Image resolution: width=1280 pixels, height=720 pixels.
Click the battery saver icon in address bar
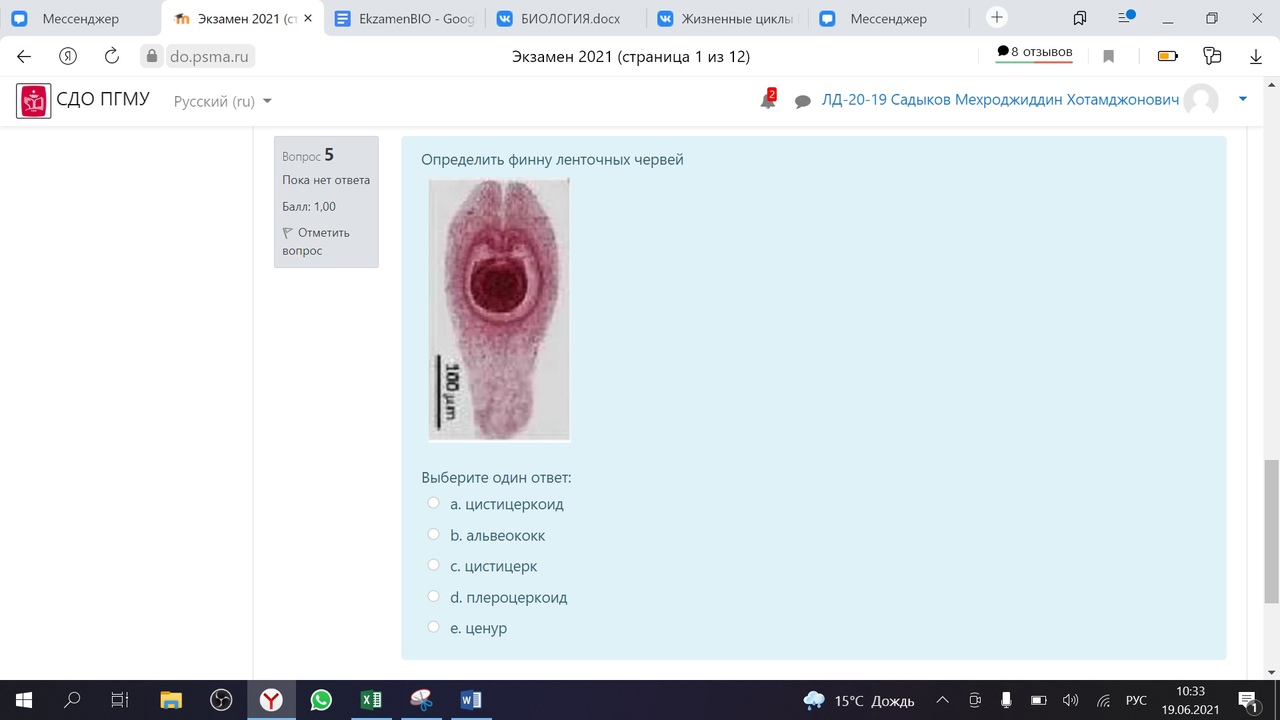coord(1167,57)
